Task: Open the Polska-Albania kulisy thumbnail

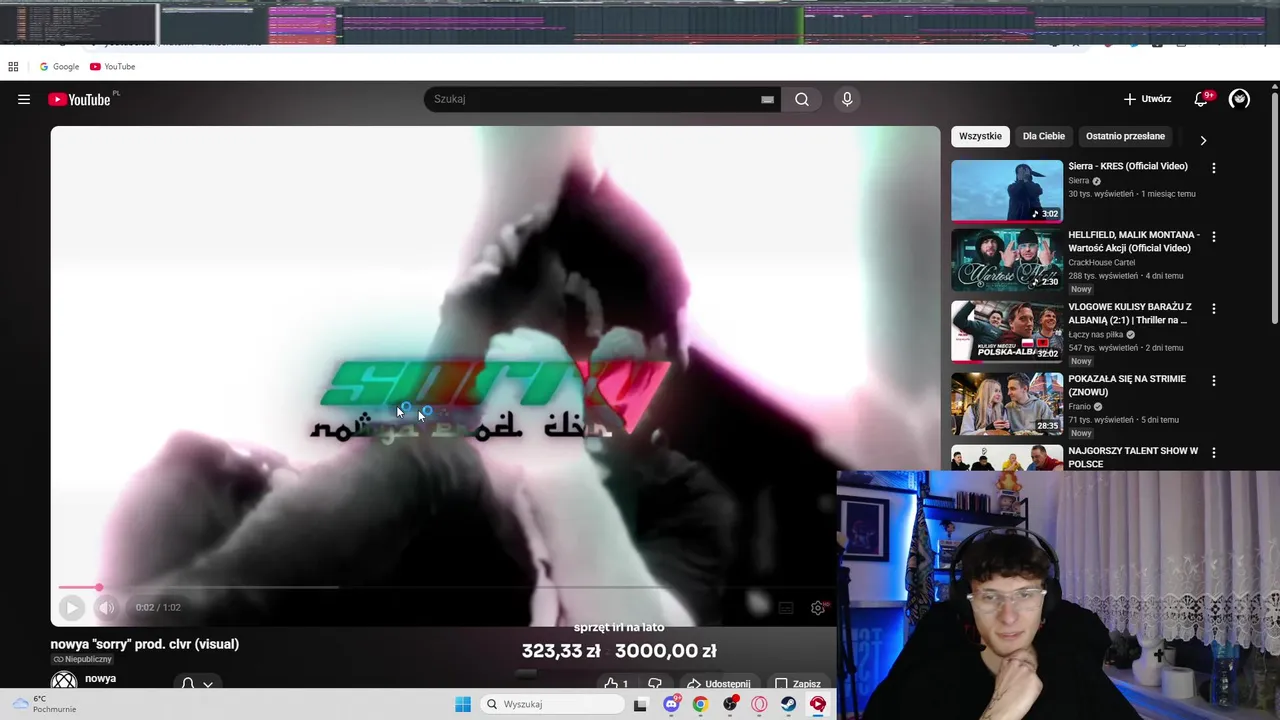Action: pos(1007,331)
